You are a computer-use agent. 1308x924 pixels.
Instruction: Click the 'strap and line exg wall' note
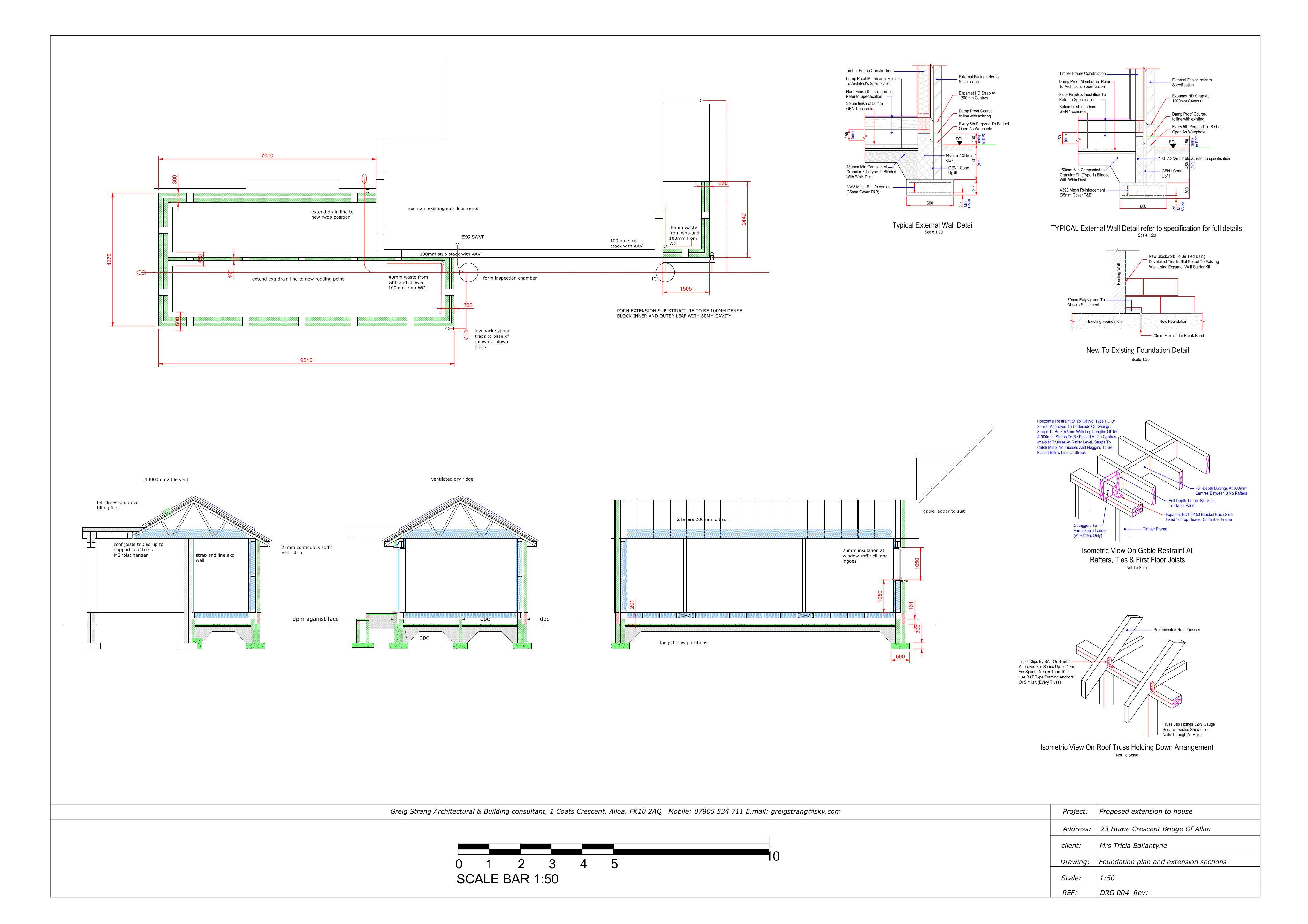215,558
